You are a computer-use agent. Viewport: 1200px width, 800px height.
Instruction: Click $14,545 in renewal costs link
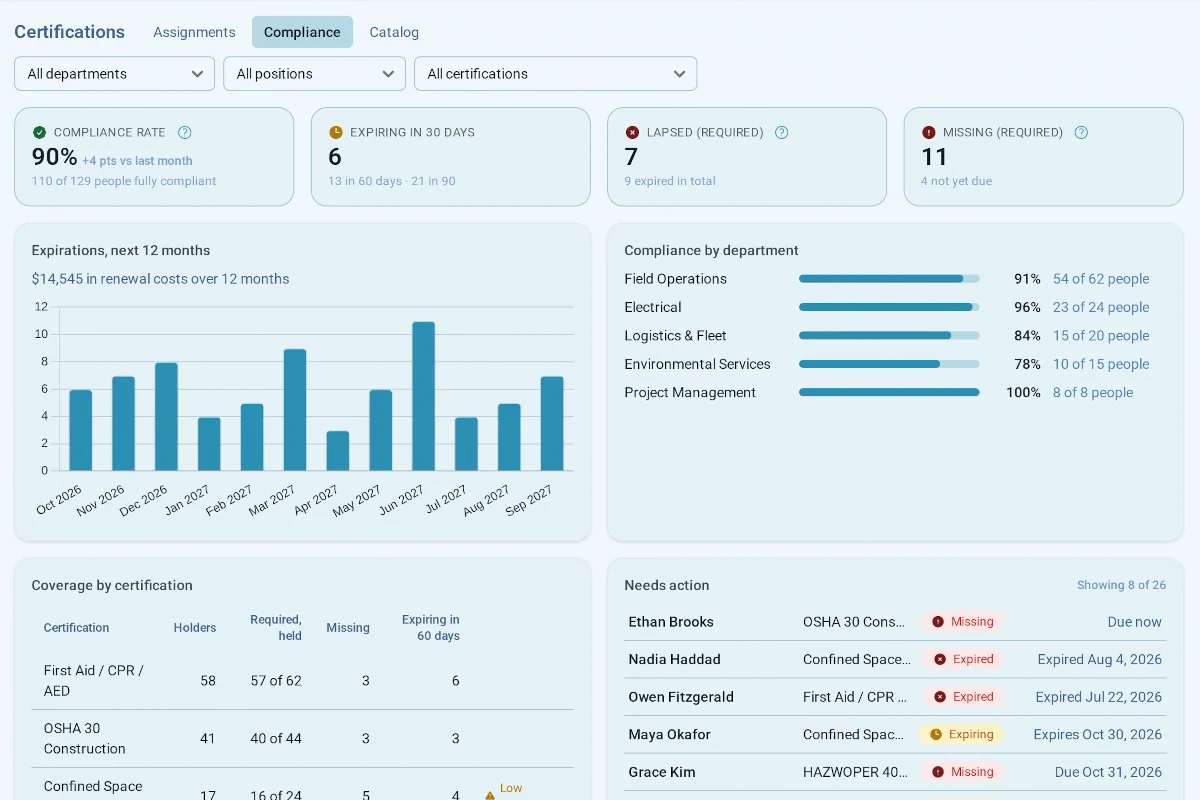[x=160, y=279]
